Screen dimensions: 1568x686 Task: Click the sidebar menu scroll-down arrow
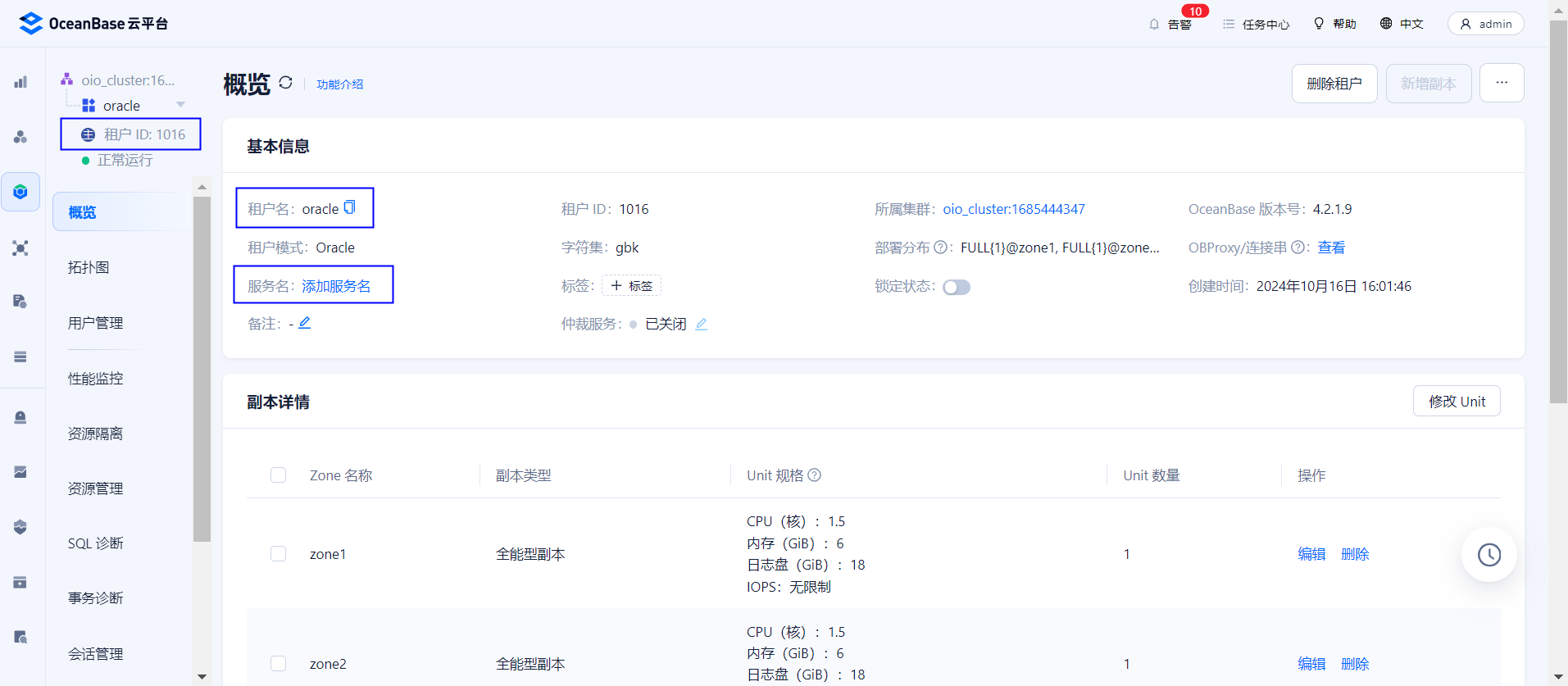(x=202, y=677)
